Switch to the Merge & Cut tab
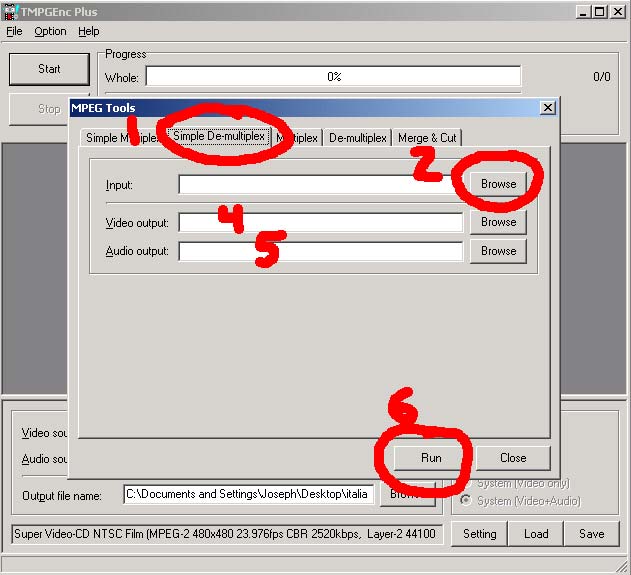631x575 pixels. (427, 138)
